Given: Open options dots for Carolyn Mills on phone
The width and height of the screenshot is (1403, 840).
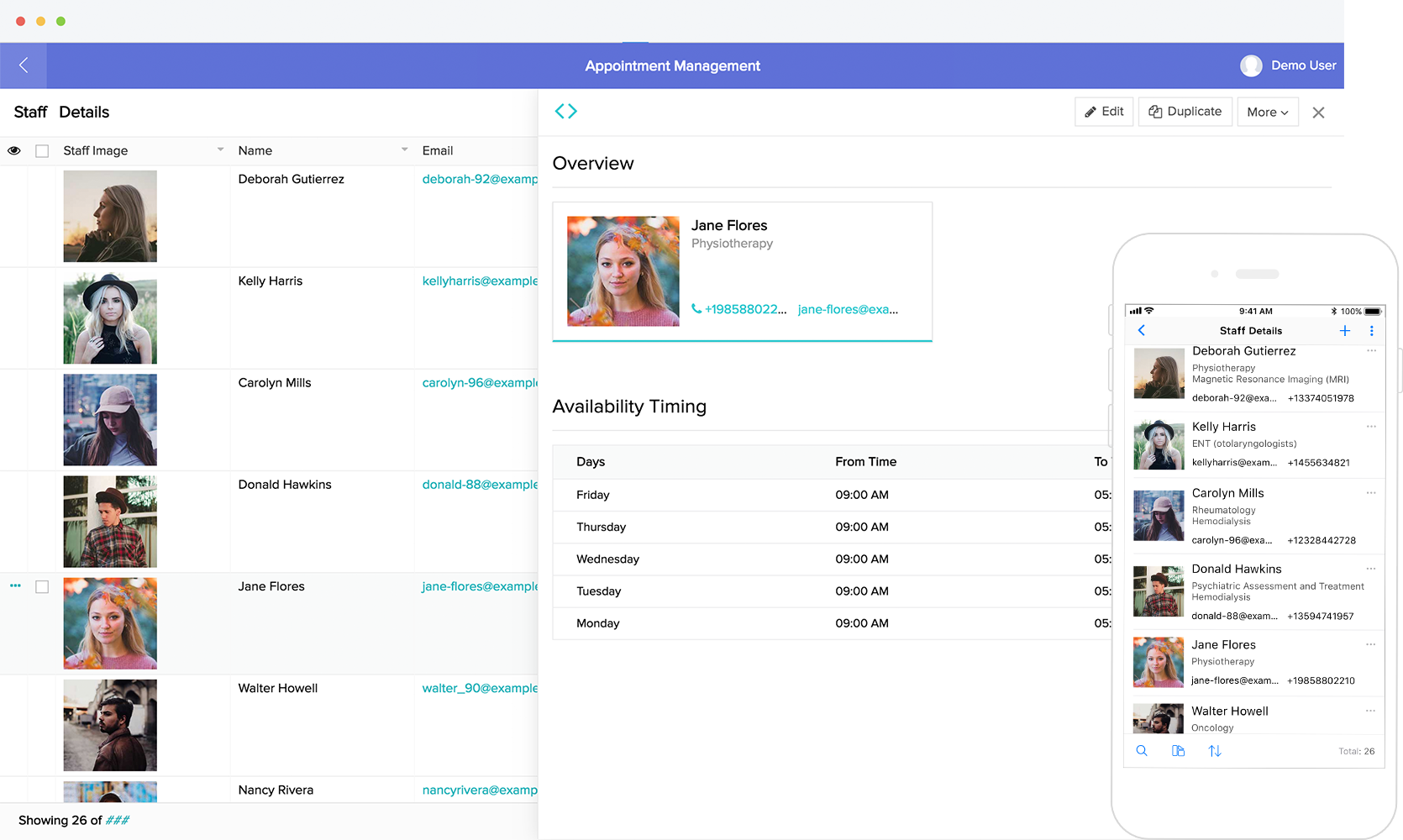Looking at the screenshot, I should tap(1371, 493).
